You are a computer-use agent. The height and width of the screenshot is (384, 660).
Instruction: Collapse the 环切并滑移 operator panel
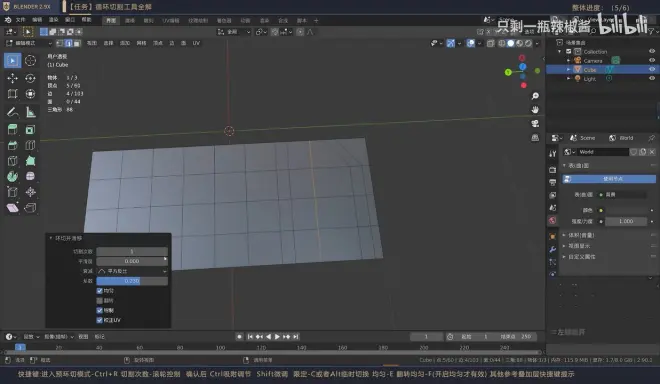(x=51, y=238)
